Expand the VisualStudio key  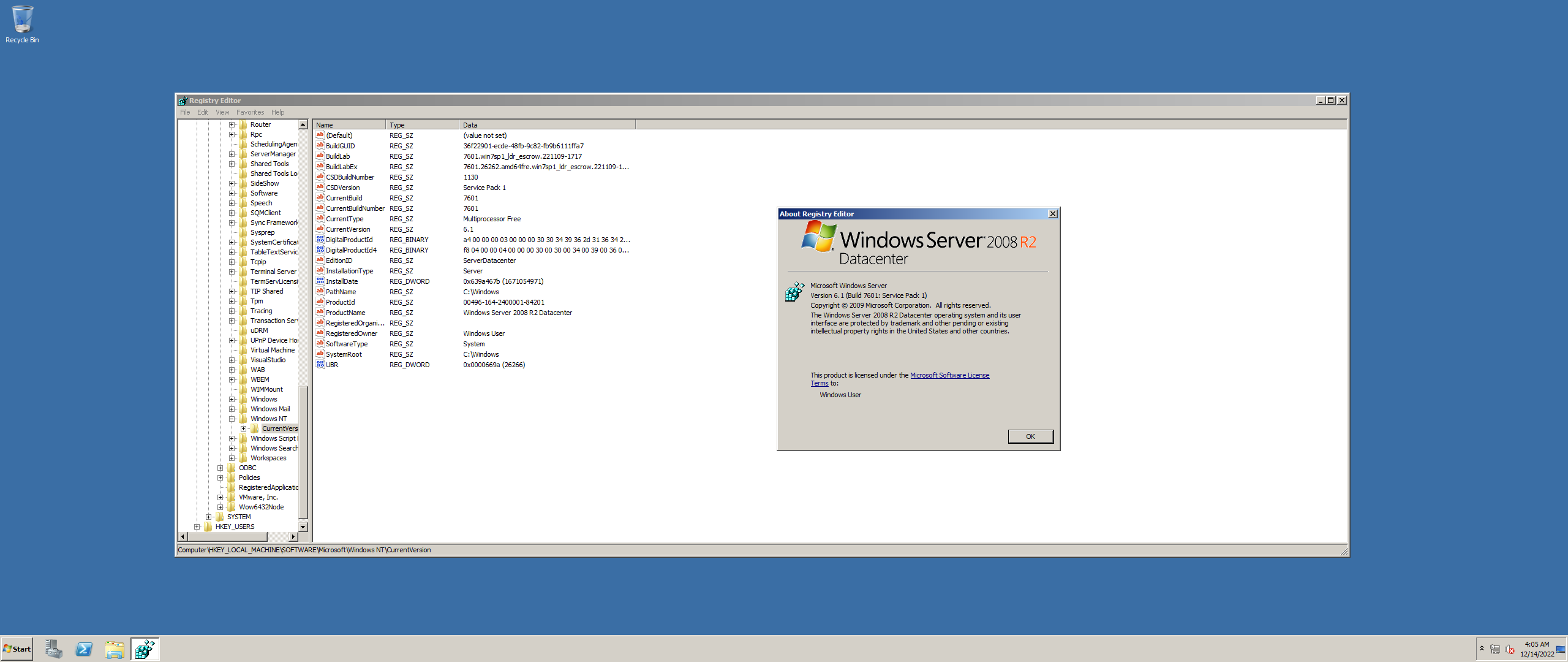(x=232, y=360)
